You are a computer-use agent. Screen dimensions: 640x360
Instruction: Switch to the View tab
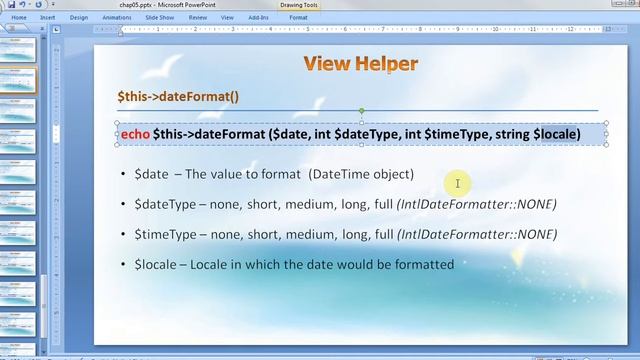pyautogui.click(x=227, y=18)
